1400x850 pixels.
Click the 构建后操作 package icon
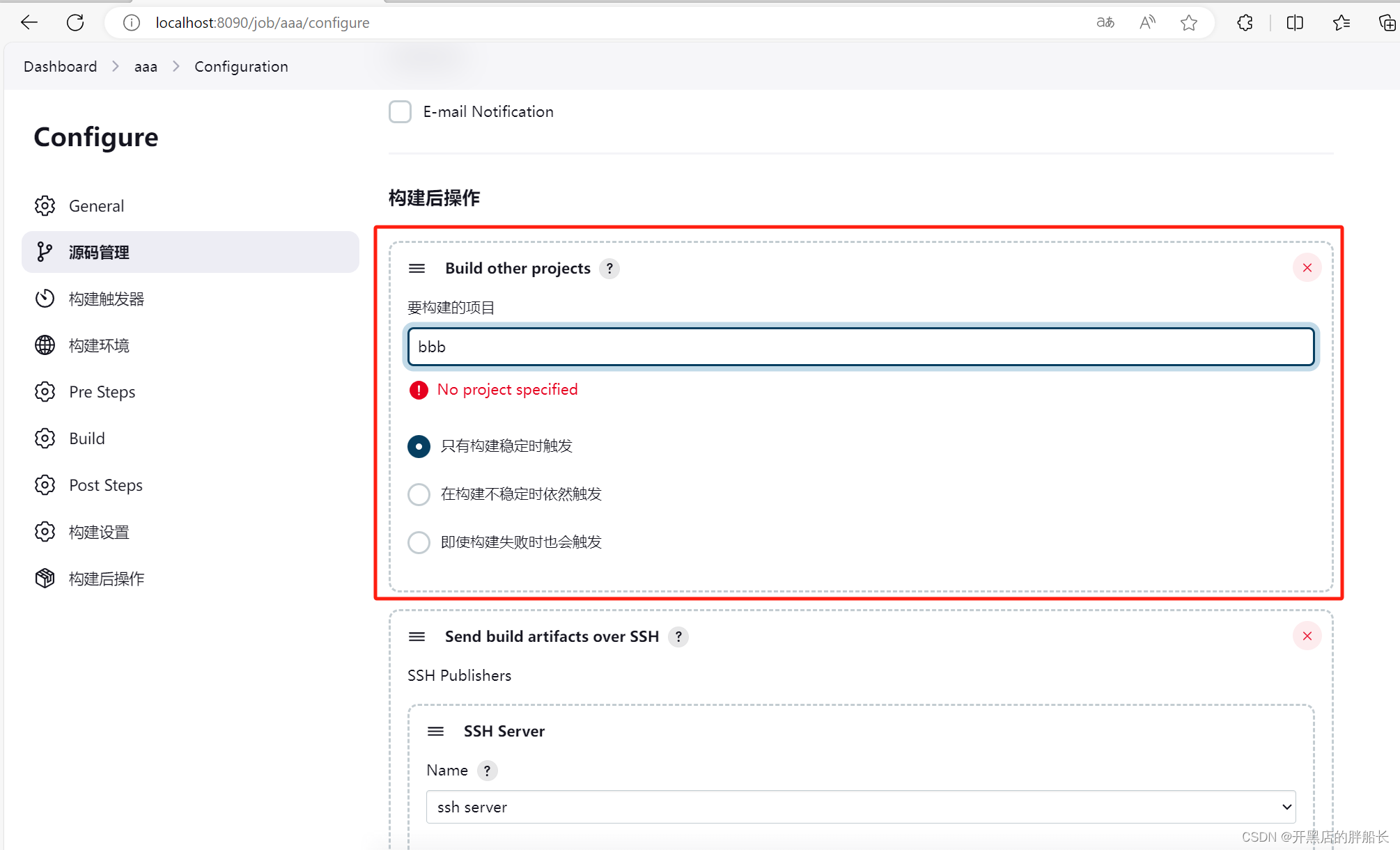45,579
